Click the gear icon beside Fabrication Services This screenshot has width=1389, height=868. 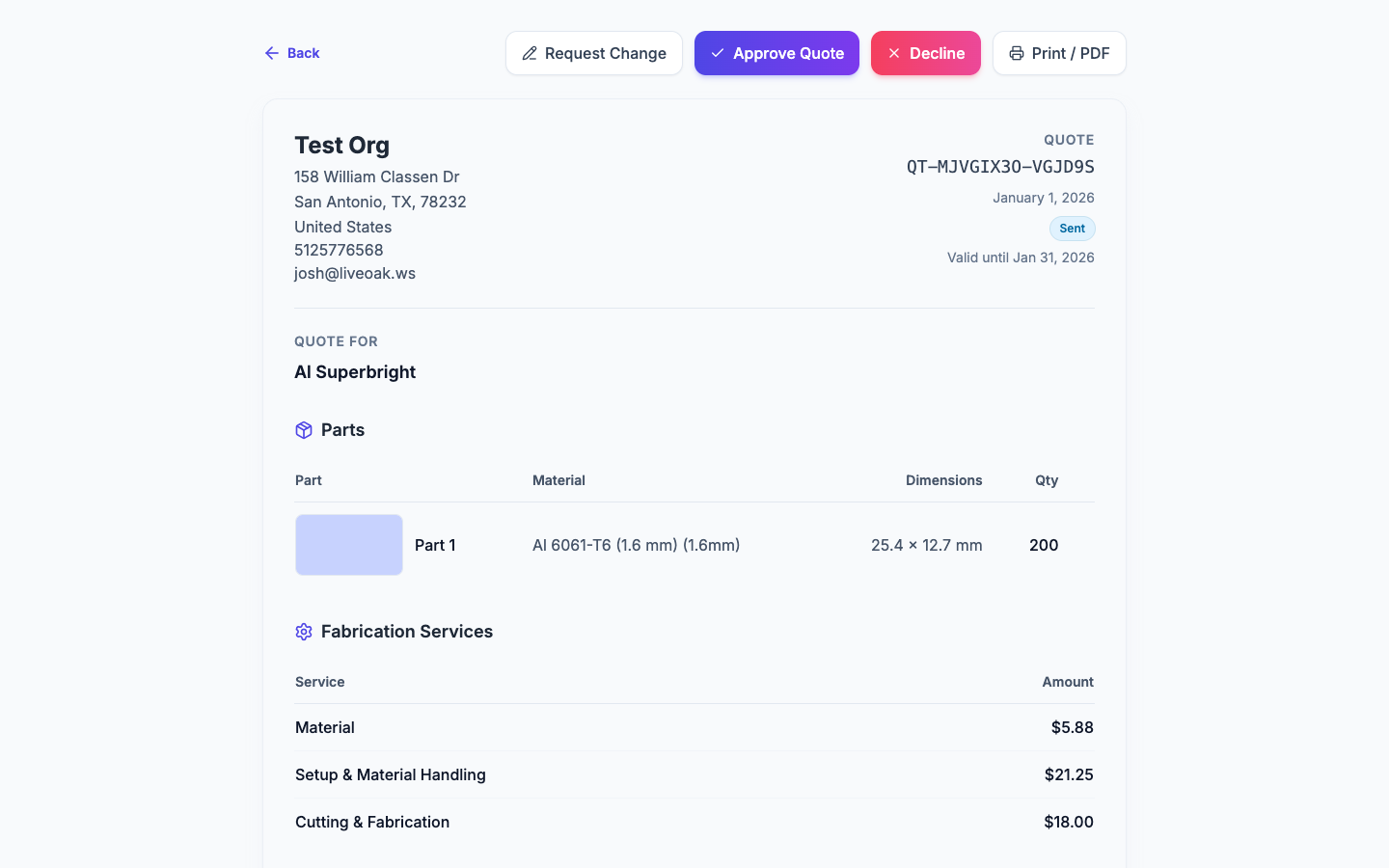point(304,632)
